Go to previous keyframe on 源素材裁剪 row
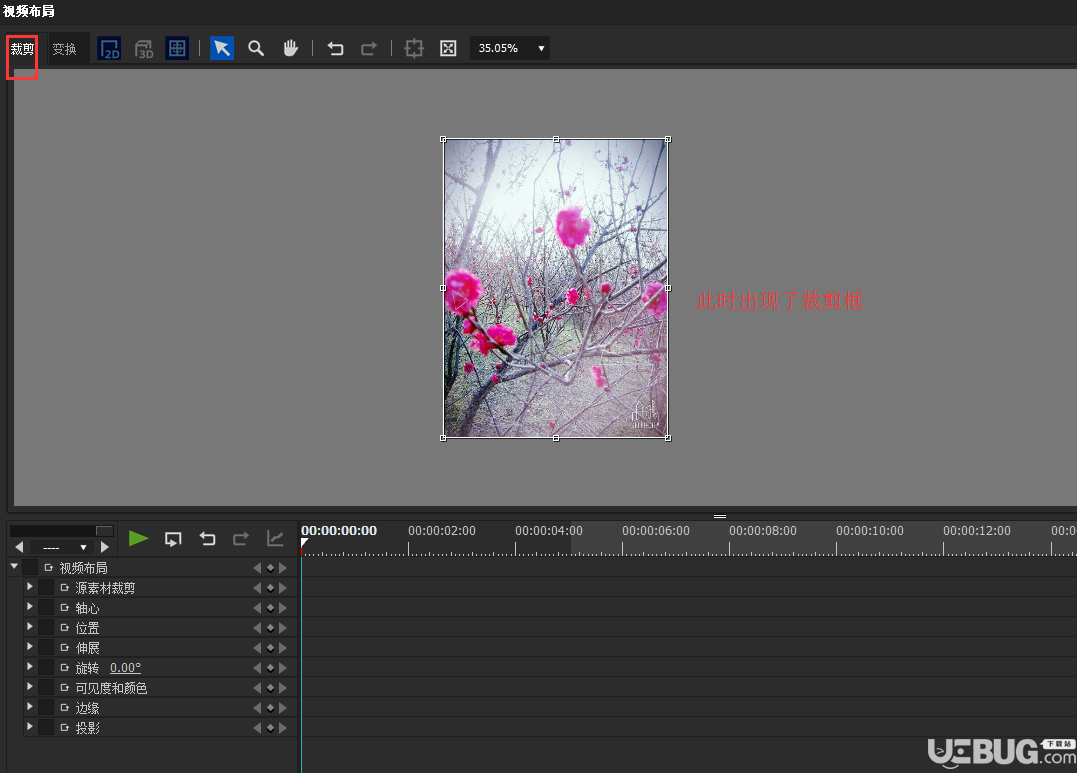1077x773 pixels. [x=258, y=588]
